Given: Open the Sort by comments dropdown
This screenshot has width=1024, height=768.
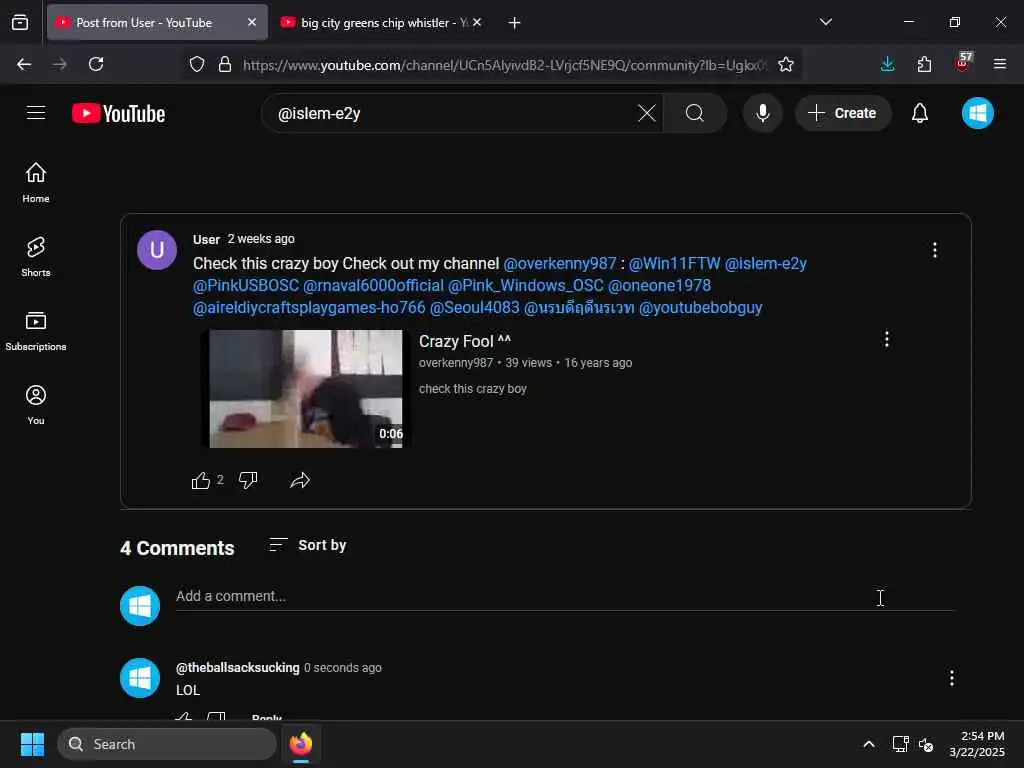Looking at the screenshot, I should (308, 545).
